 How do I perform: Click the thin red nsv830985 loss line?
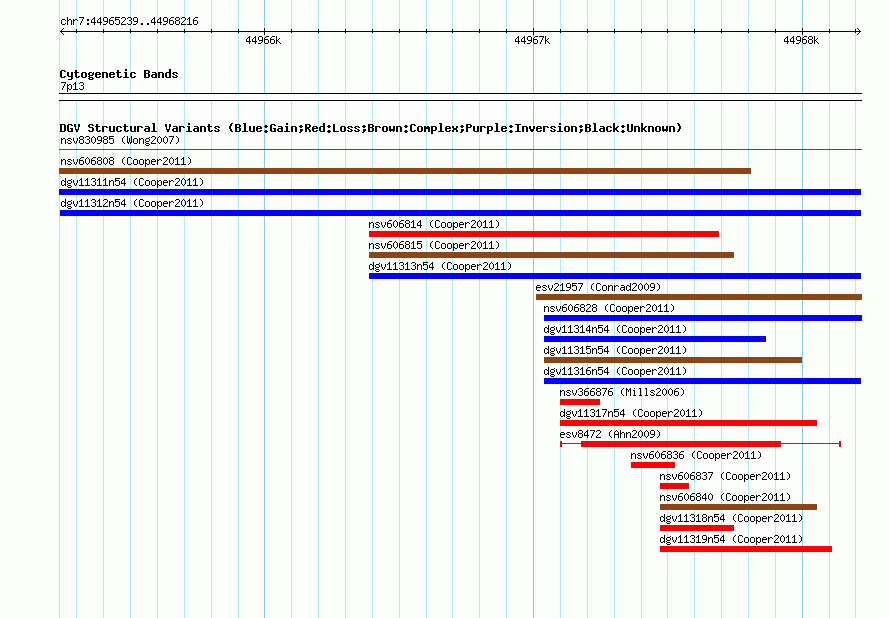coord(460,150)
